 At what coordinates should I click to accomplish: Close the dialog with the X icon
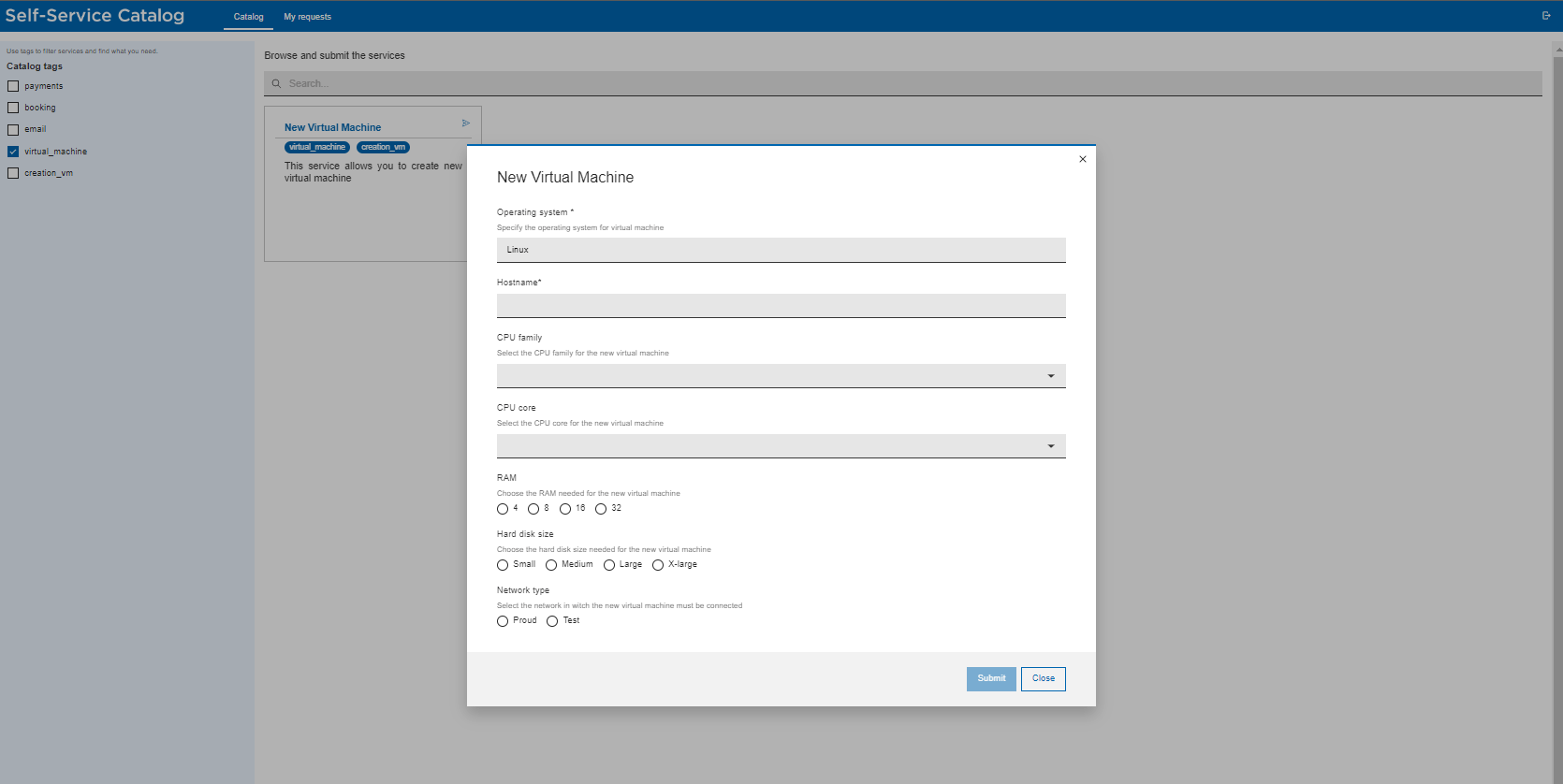point(1083,159)
